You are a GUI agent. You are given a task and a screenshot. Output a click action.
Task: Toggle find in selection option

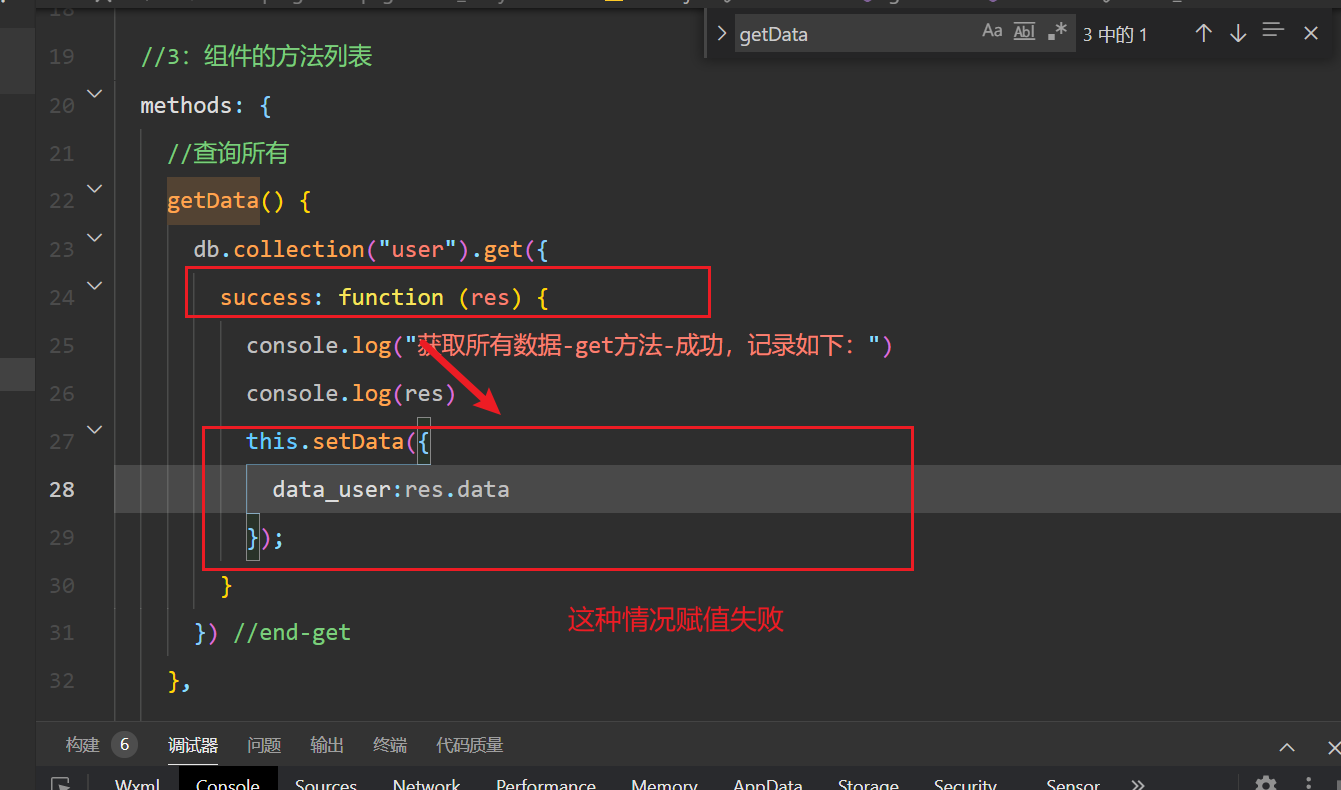pos(1272,30)
